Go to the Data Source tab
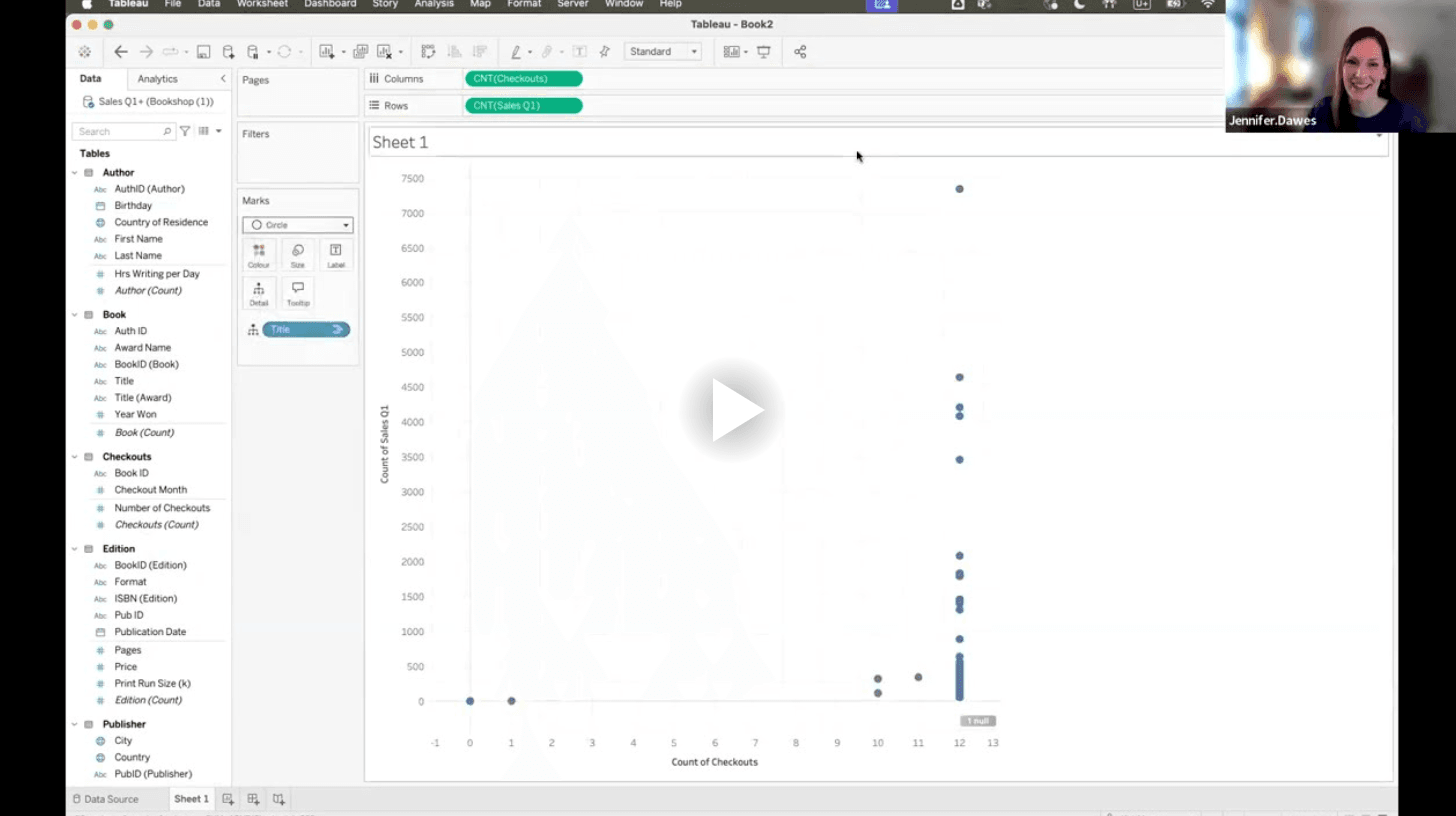This screenshot has height=816, width=1456. [x=106, y=799]
